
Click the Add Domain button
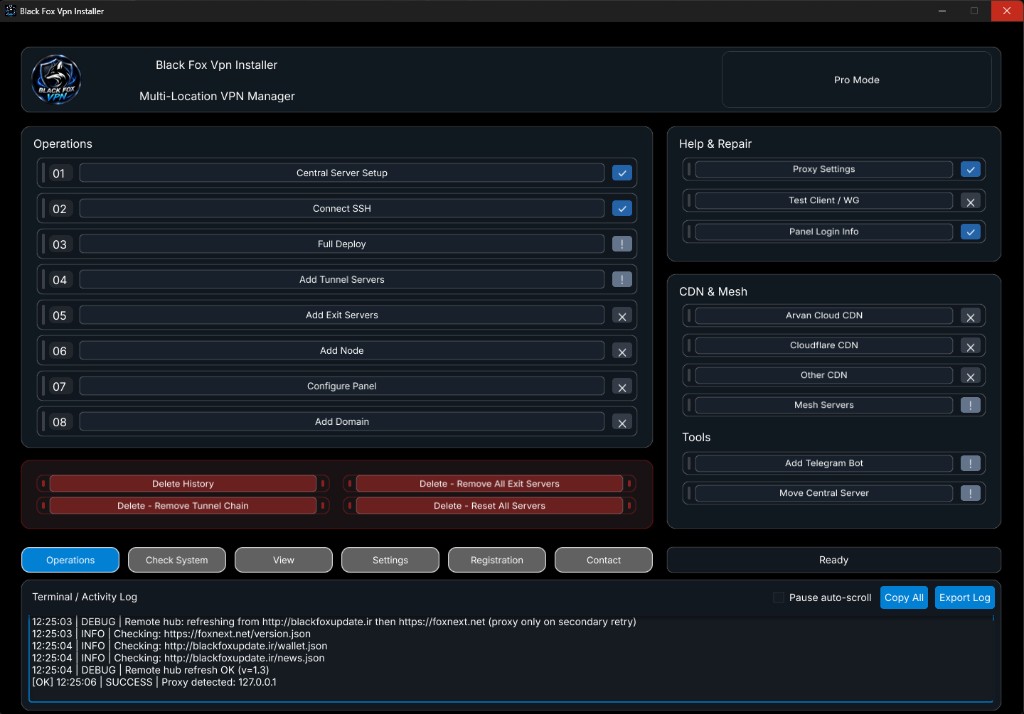tap(342, 422)
